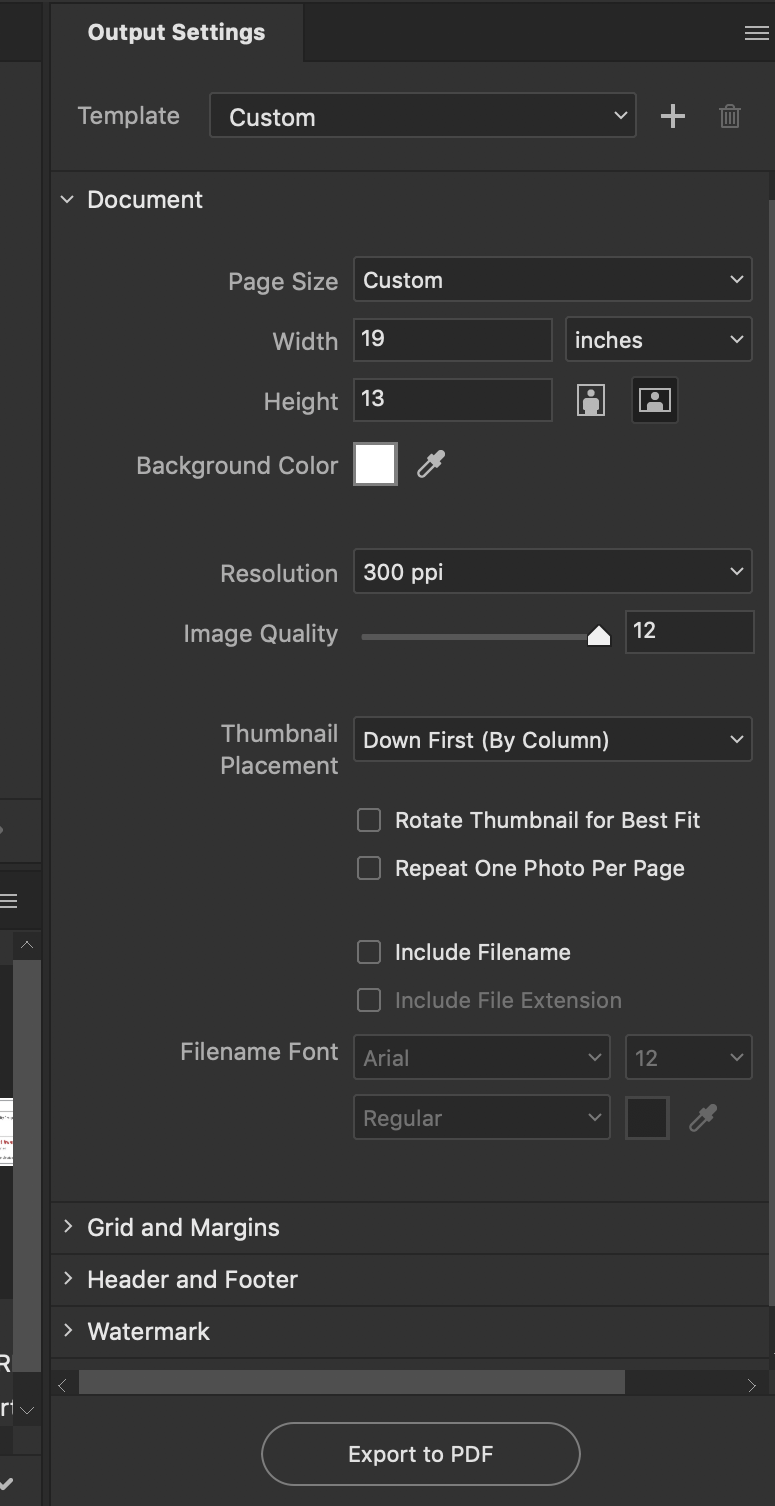Click the filename font color eyedropper
This screenshot has height=1506, width=775.
pyautogui.click(x=703, y=1118)
